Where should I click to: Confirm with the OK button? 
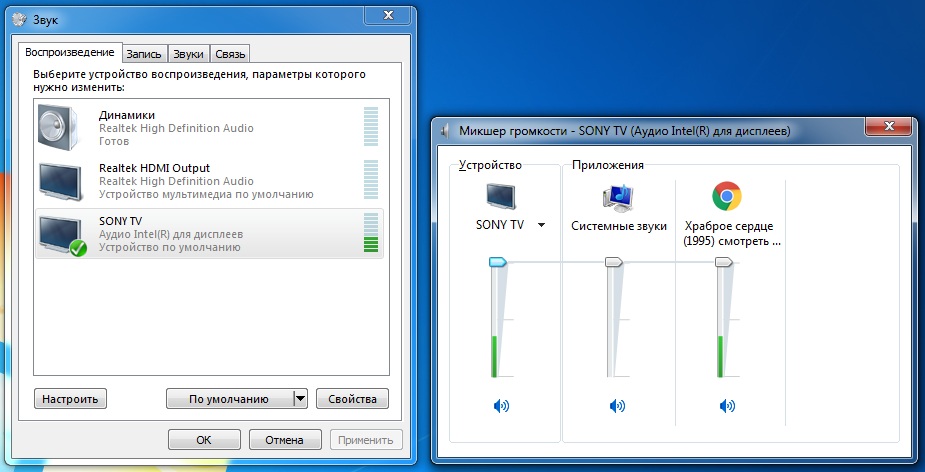click(204, 440)
